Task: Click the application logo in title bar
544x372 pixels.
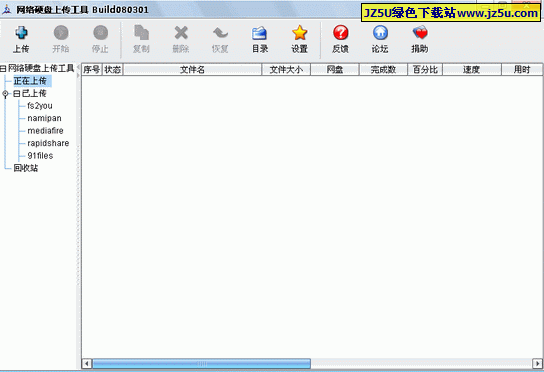Action: 7,9
